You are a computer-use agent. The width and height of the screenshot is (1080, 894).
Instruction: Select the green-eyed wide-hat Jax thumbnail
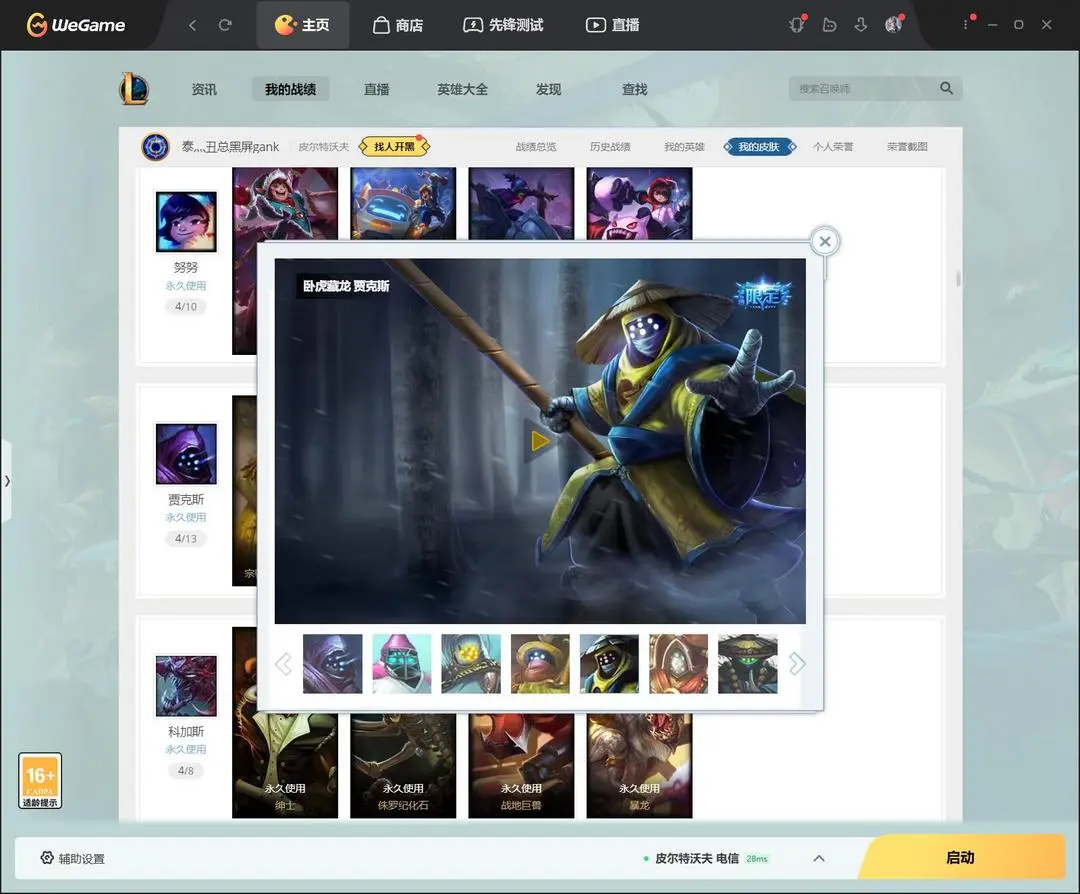[x=748, y=664]
